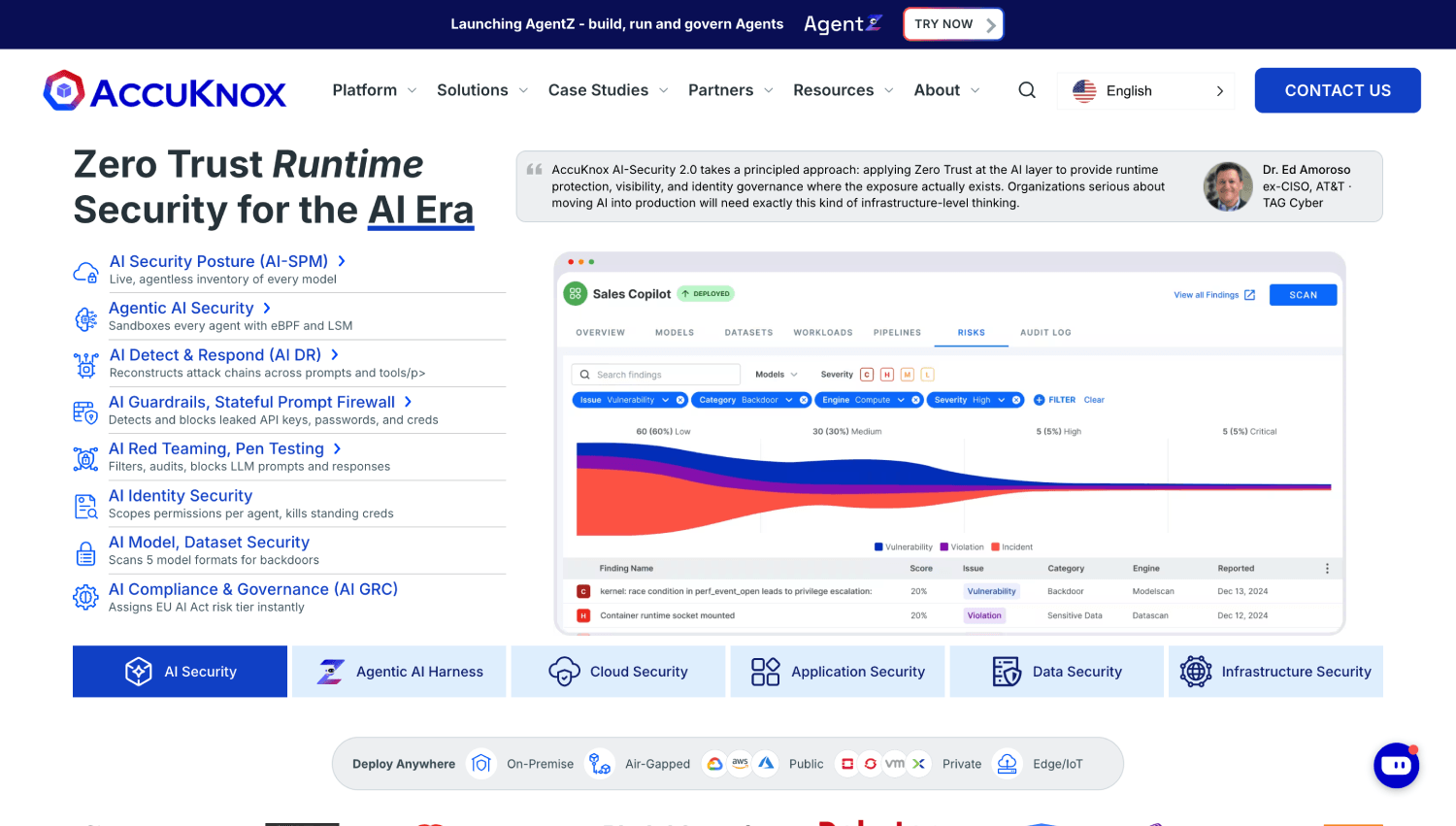Viewport: 1456px width, 826px height.
Task: Click the AccuKnox logo
Action: pyautogui.click(x=165, y=90)
